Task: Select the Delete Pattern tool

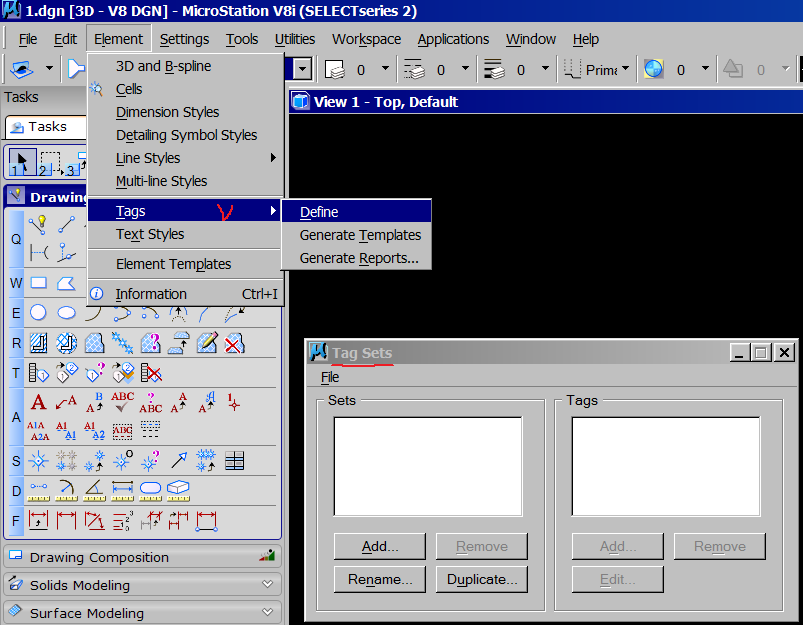Action: pos(234,343)
